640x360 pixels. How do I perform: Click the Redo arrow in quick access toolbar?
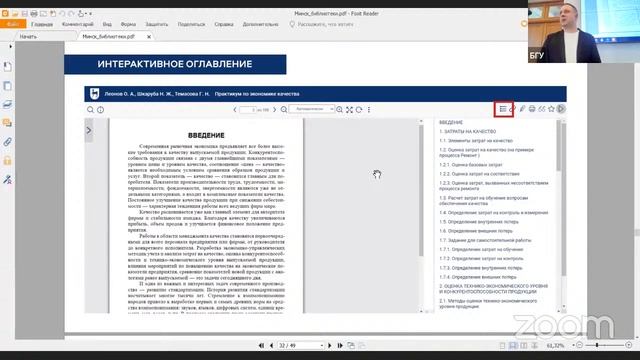(x=72, y=14)
